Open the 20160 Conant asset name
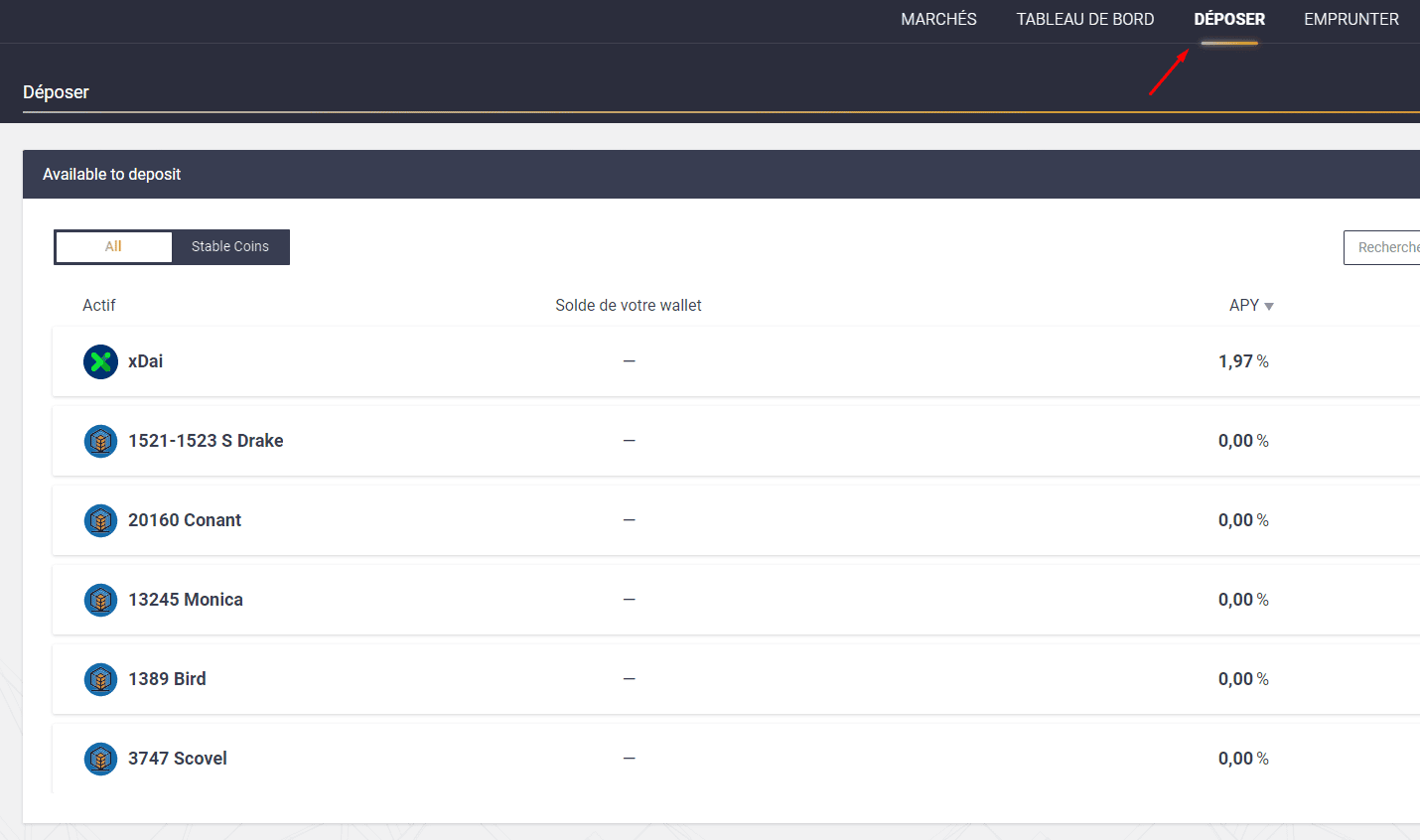Image resolution: width=1420 pixels, height=840 pixels. [x=185, y=520]
